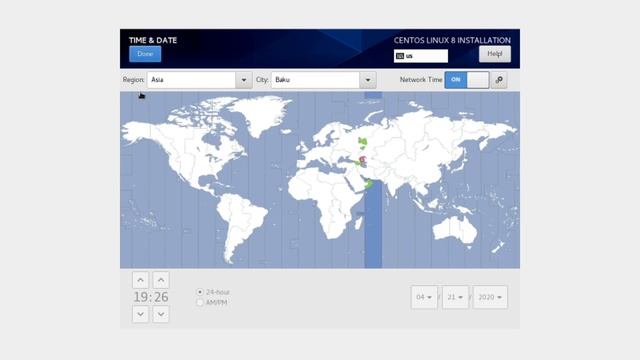This screenshot has width=640, height=360.
Task: Decrease minutes with the down arrow
Action: click(161, 314)
